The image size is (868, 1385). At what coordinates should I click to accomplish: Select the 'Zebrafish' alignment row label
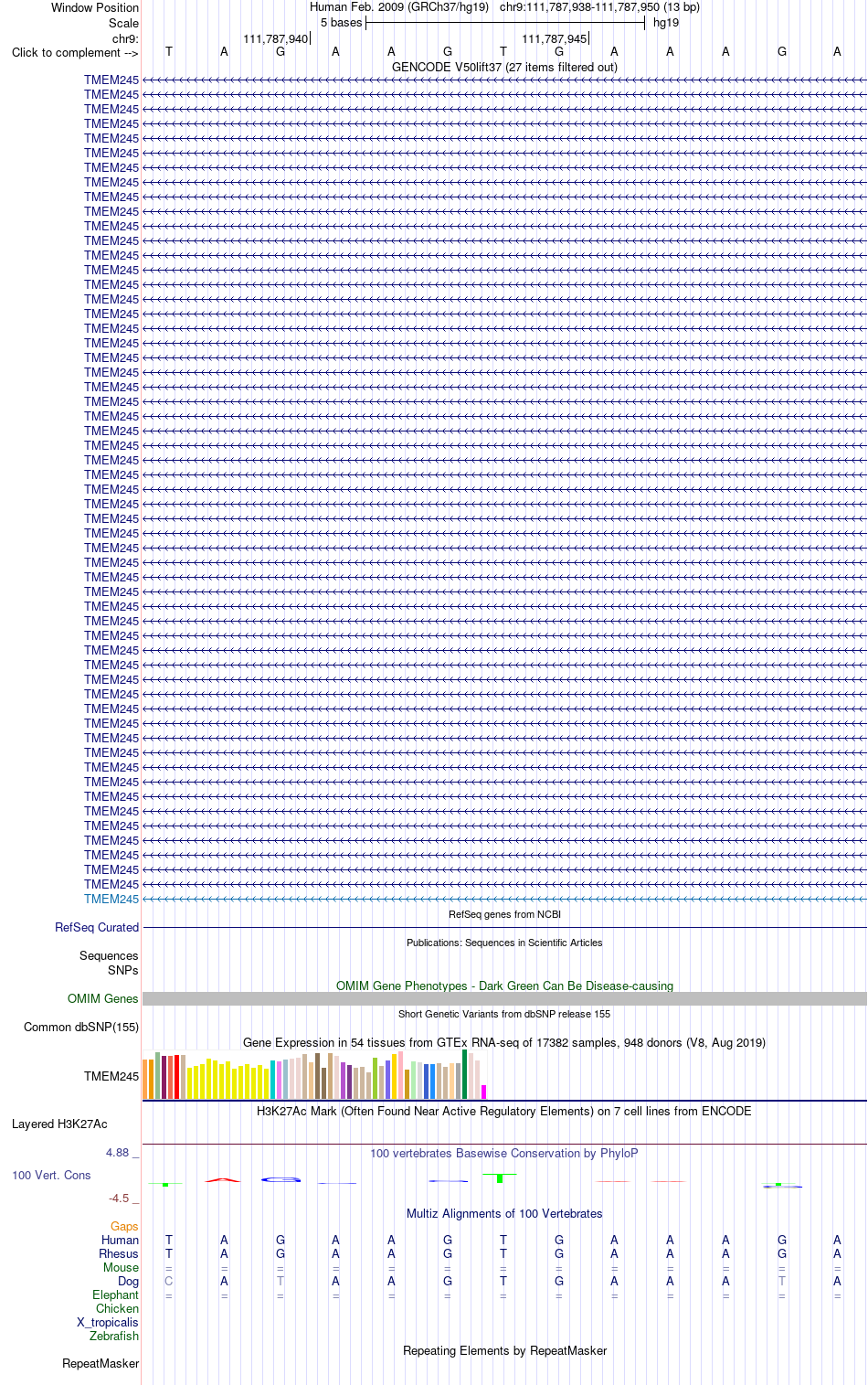pyautogui.click(x=114, y=1336)
